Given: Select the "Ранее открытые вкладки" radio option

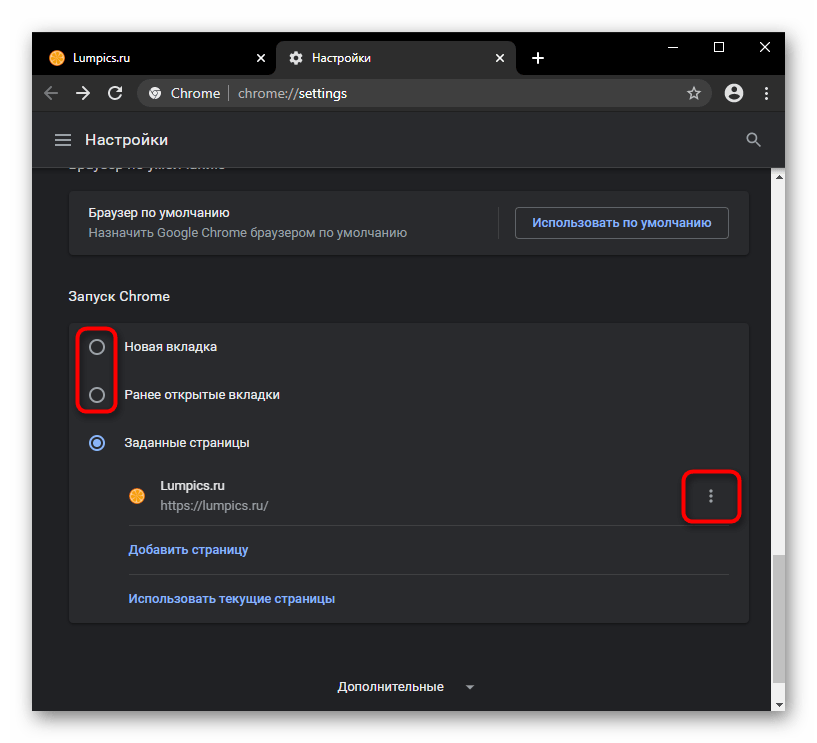Looking at the screenshot, I should coord(97,395).
